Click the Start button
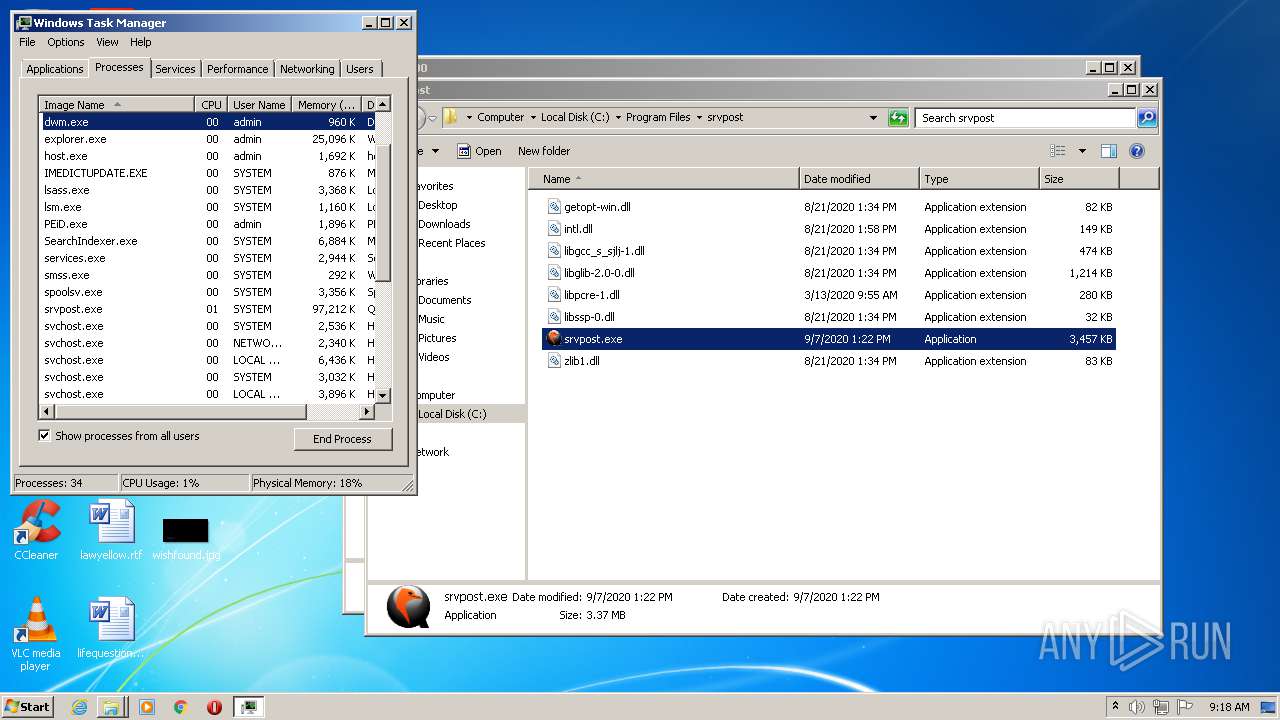The image size is (1280, 720). [27, 707]
